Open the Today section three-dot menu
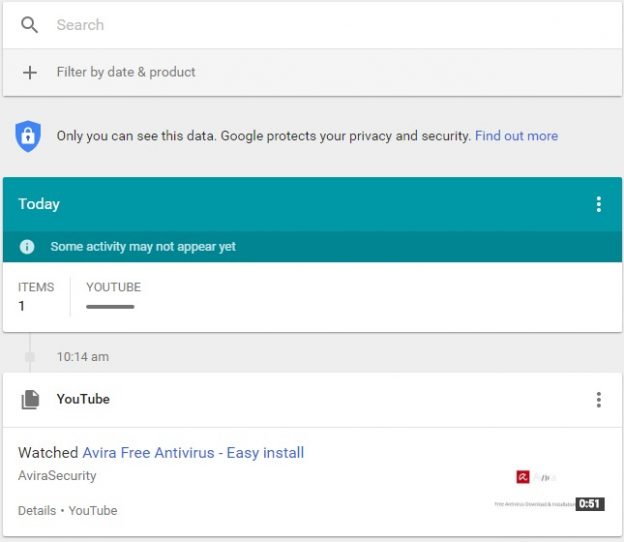 (599, 204)
